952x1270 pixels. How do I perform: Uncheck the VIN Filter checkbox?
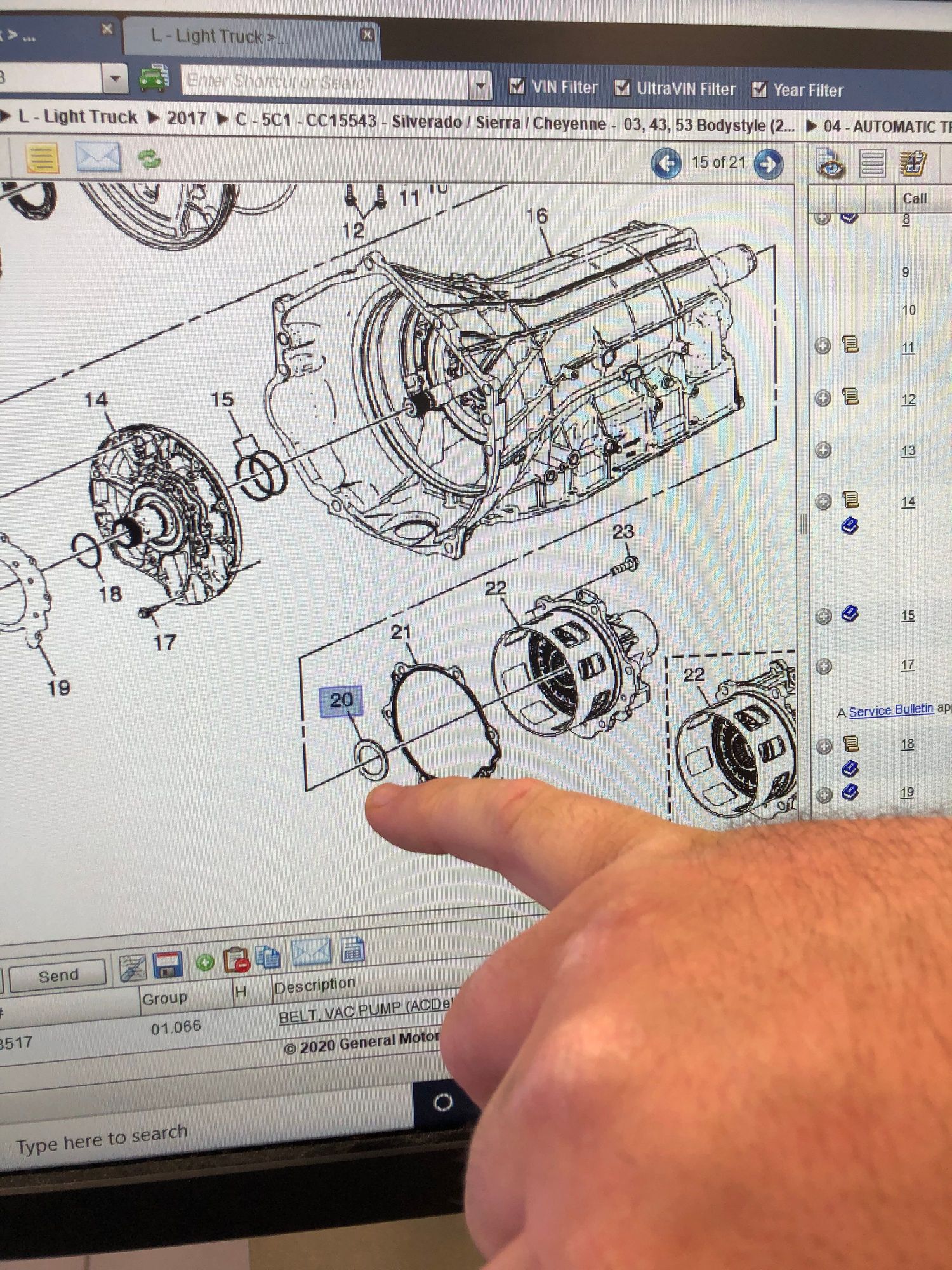click(517, 86)
